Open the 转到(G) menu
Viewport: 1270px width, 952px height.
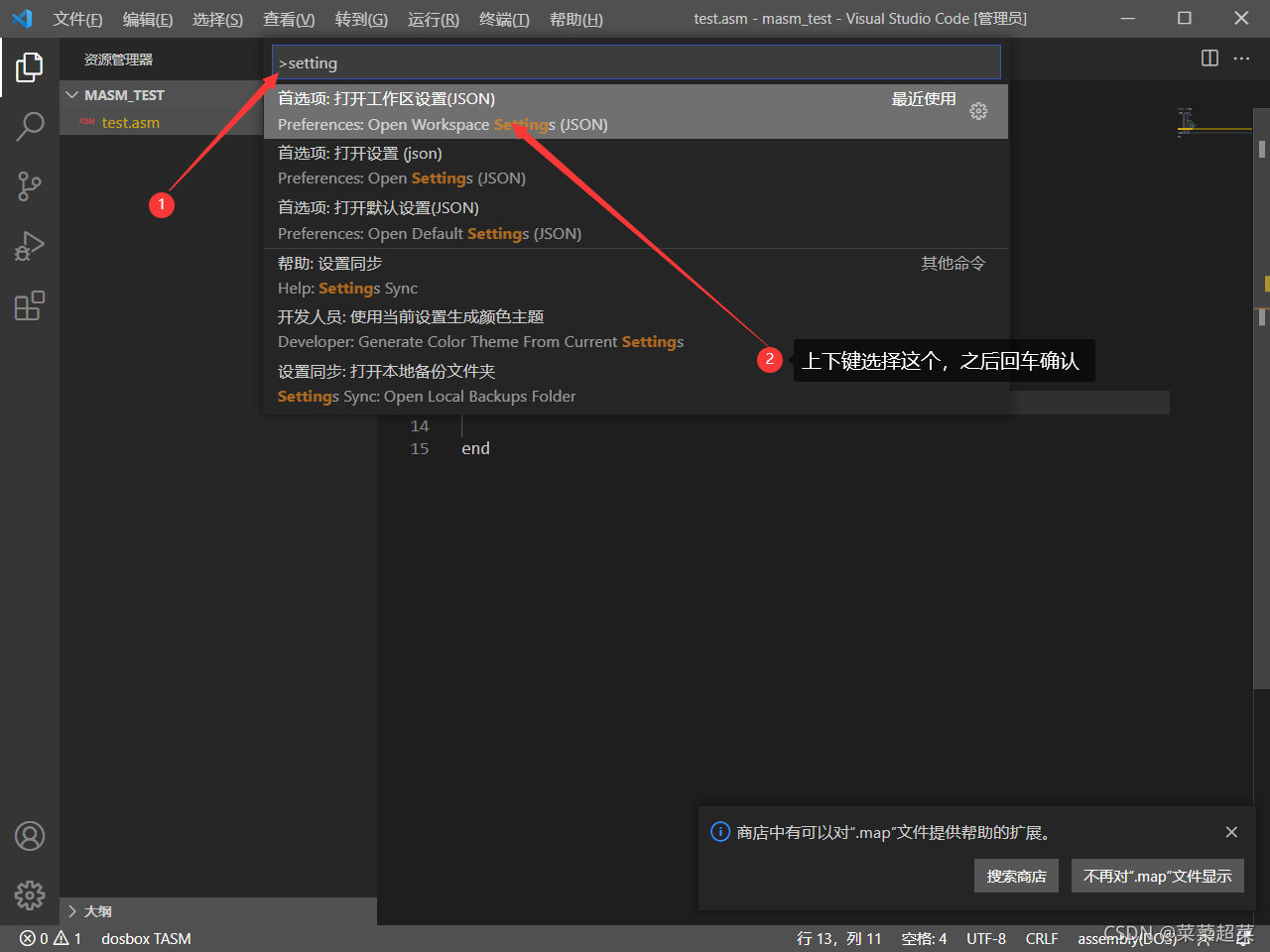pyautogui.click(x=361, y=19)
